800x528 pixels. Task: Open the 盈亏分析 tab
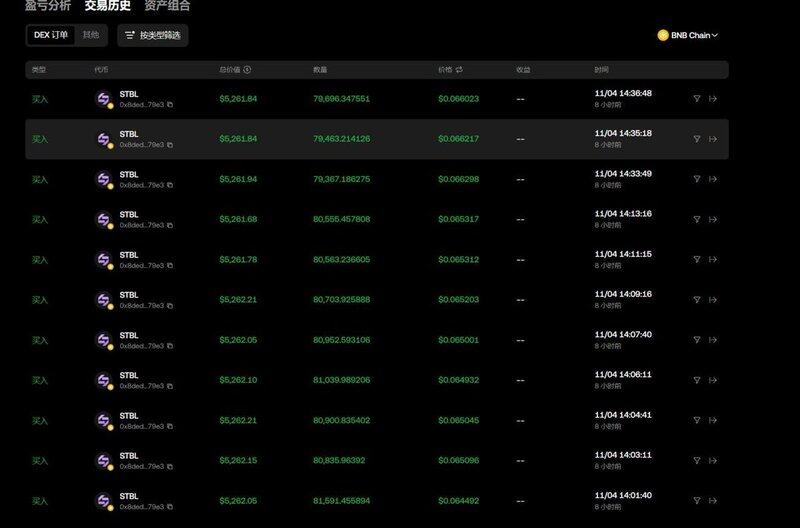coord(48,6)
